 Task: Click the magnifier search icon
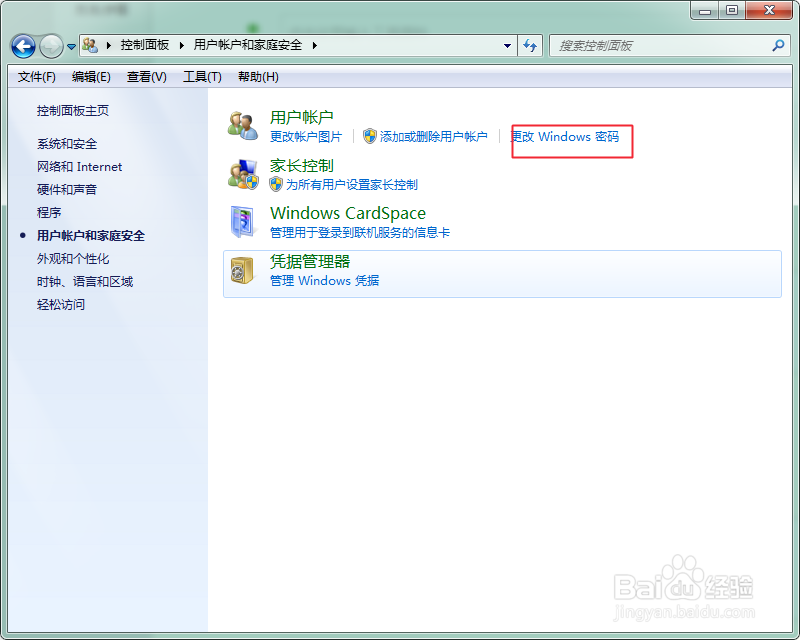(778, 45)
